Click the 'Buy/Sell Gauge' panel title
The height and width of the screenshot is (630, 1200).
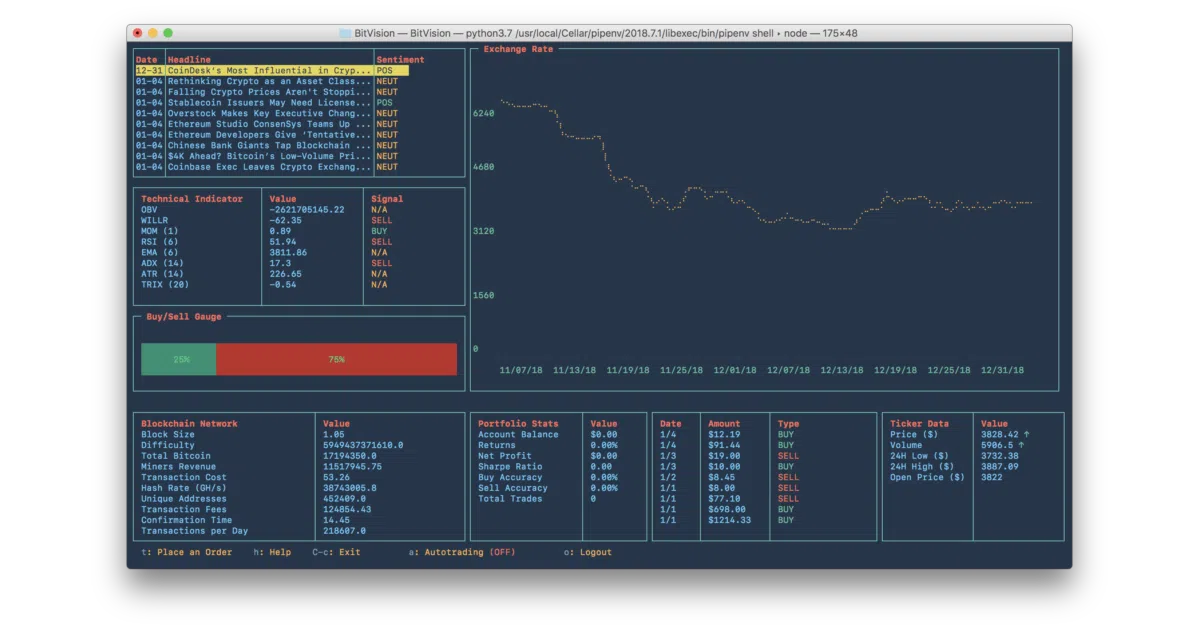(184, 317)
